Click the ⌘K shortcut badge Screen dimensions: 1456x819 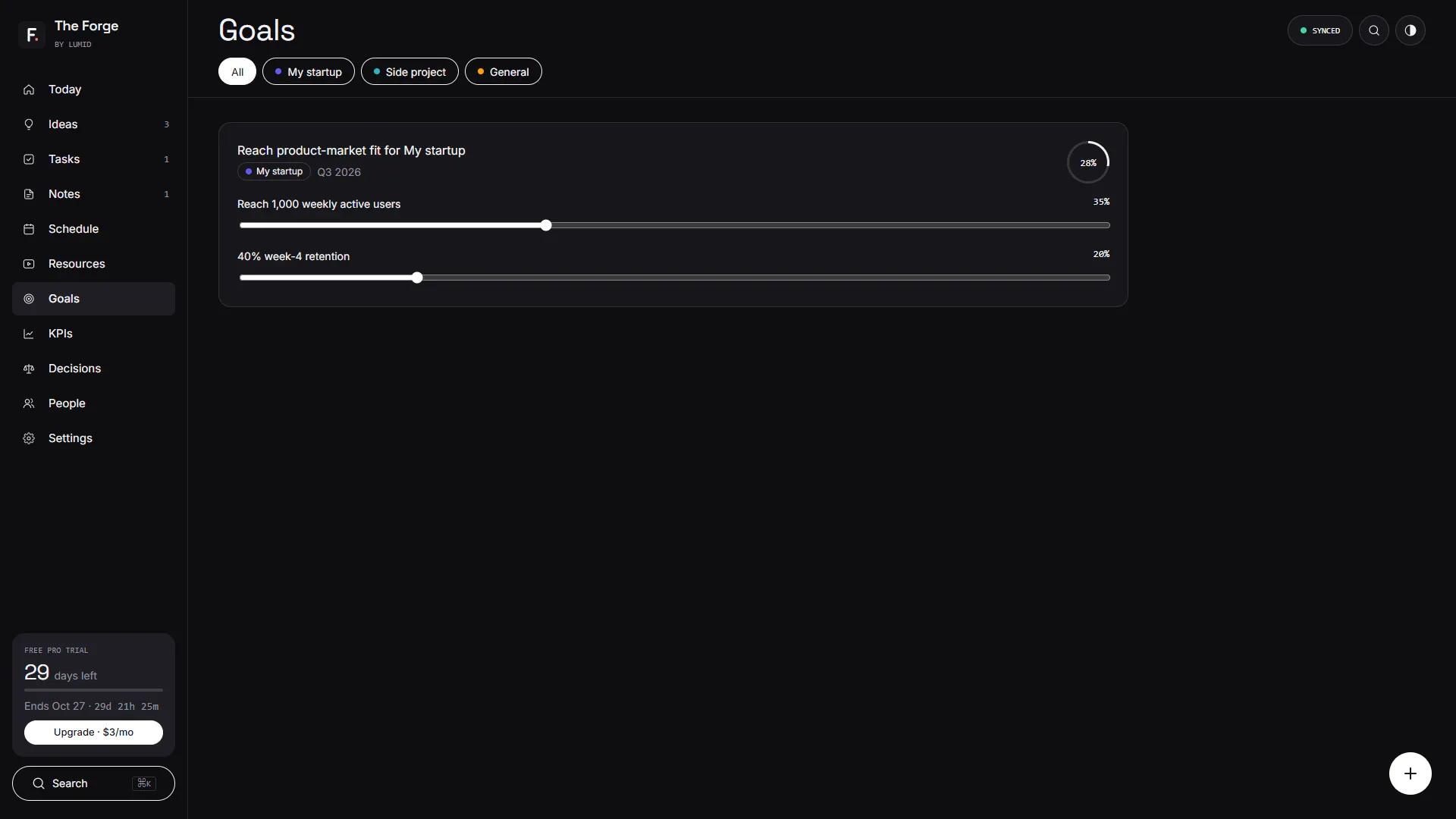pos(144,783)
